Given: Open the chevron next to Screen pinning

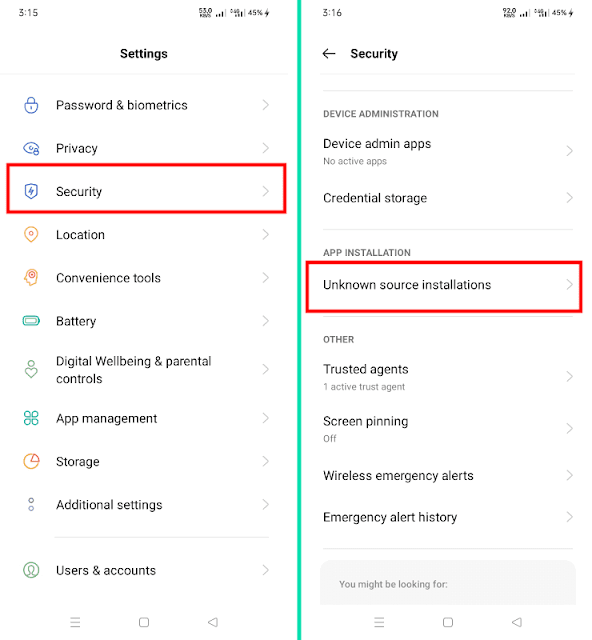Looking at the screenshot, I should tap(570, 429).
